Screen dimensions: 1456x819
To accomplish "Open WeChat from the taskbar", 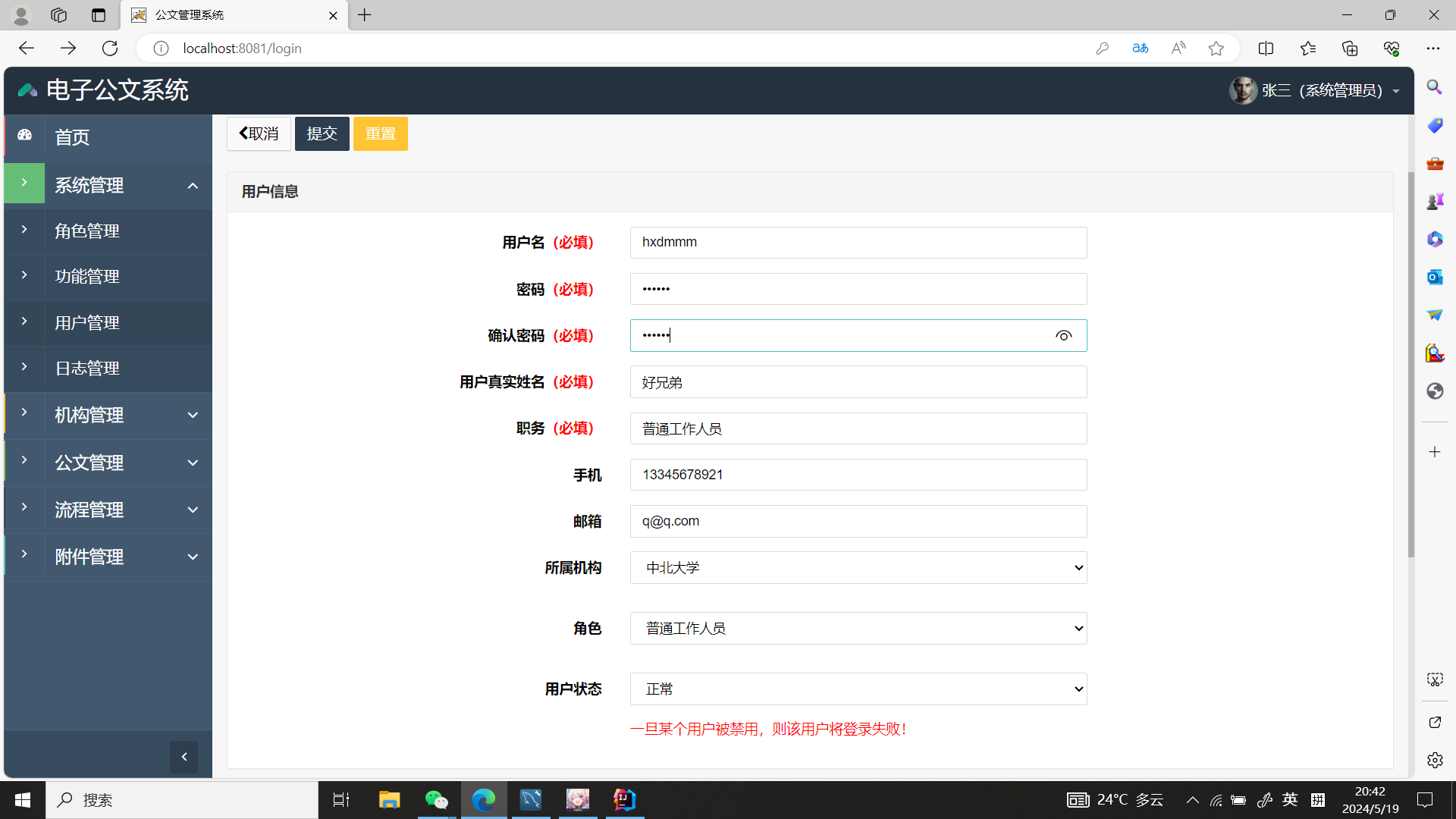I will (436, 799).
